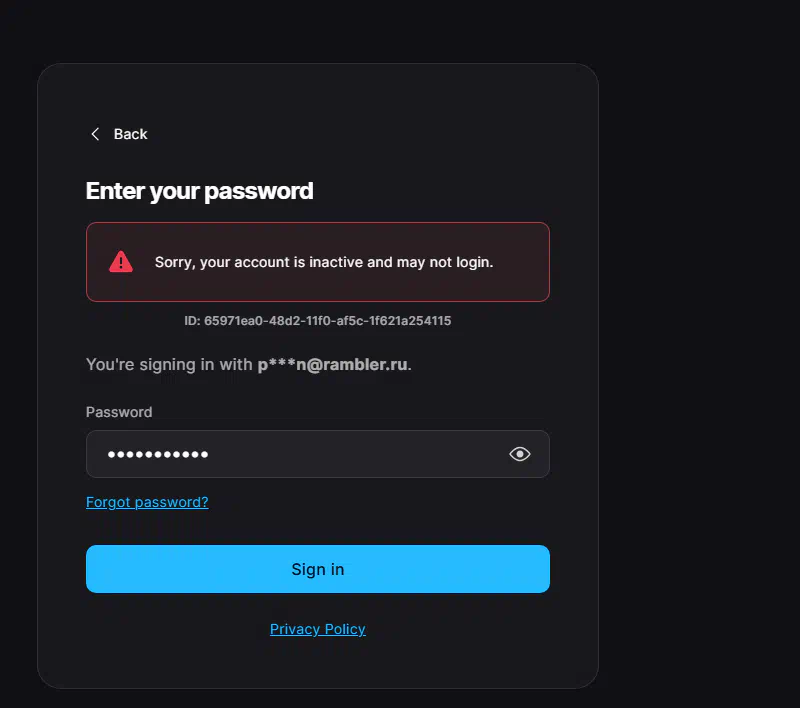Go back via the Back label
Image resolution: width=800 pixels, height=708 pixels.
130,134
